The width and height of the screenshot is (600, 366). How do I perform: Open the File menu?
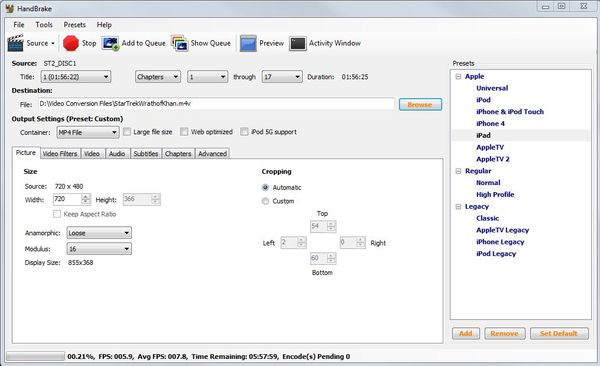tap(19, 25)
